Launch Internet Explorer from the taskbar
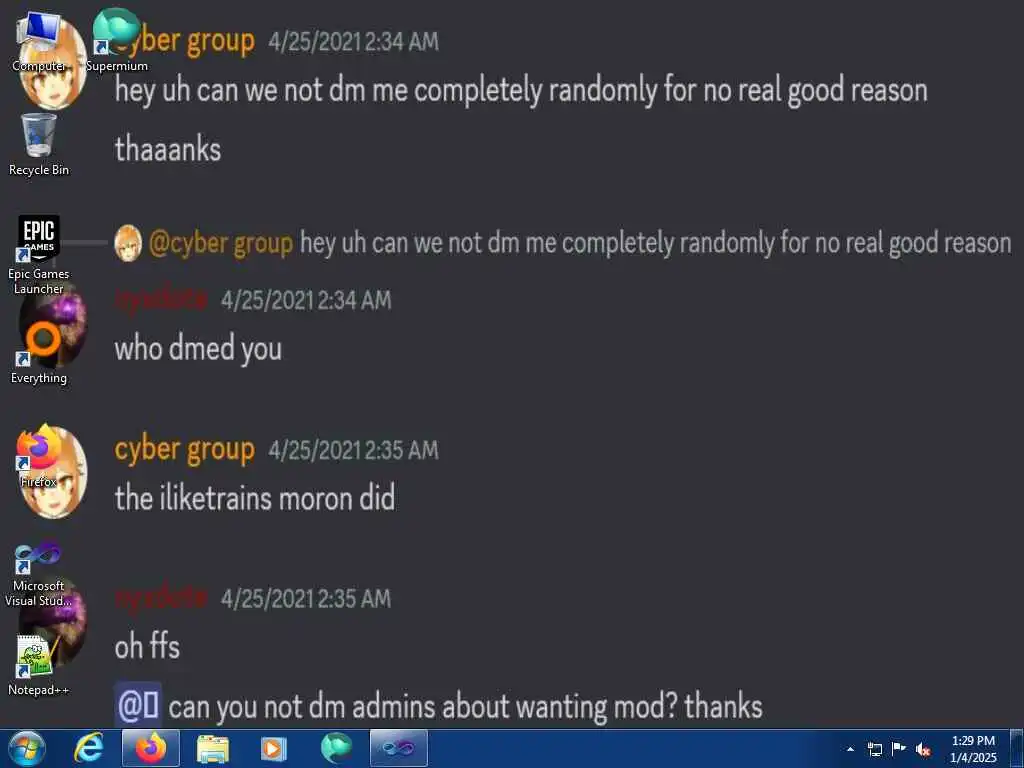1024x768 pixels. pos(89,748)
